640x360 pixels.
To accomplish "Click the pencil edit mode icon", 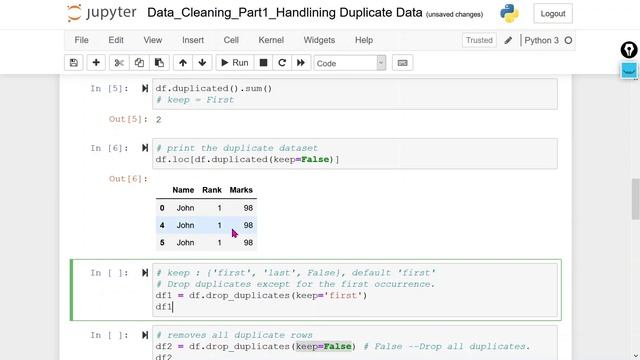I will [508, 40].
